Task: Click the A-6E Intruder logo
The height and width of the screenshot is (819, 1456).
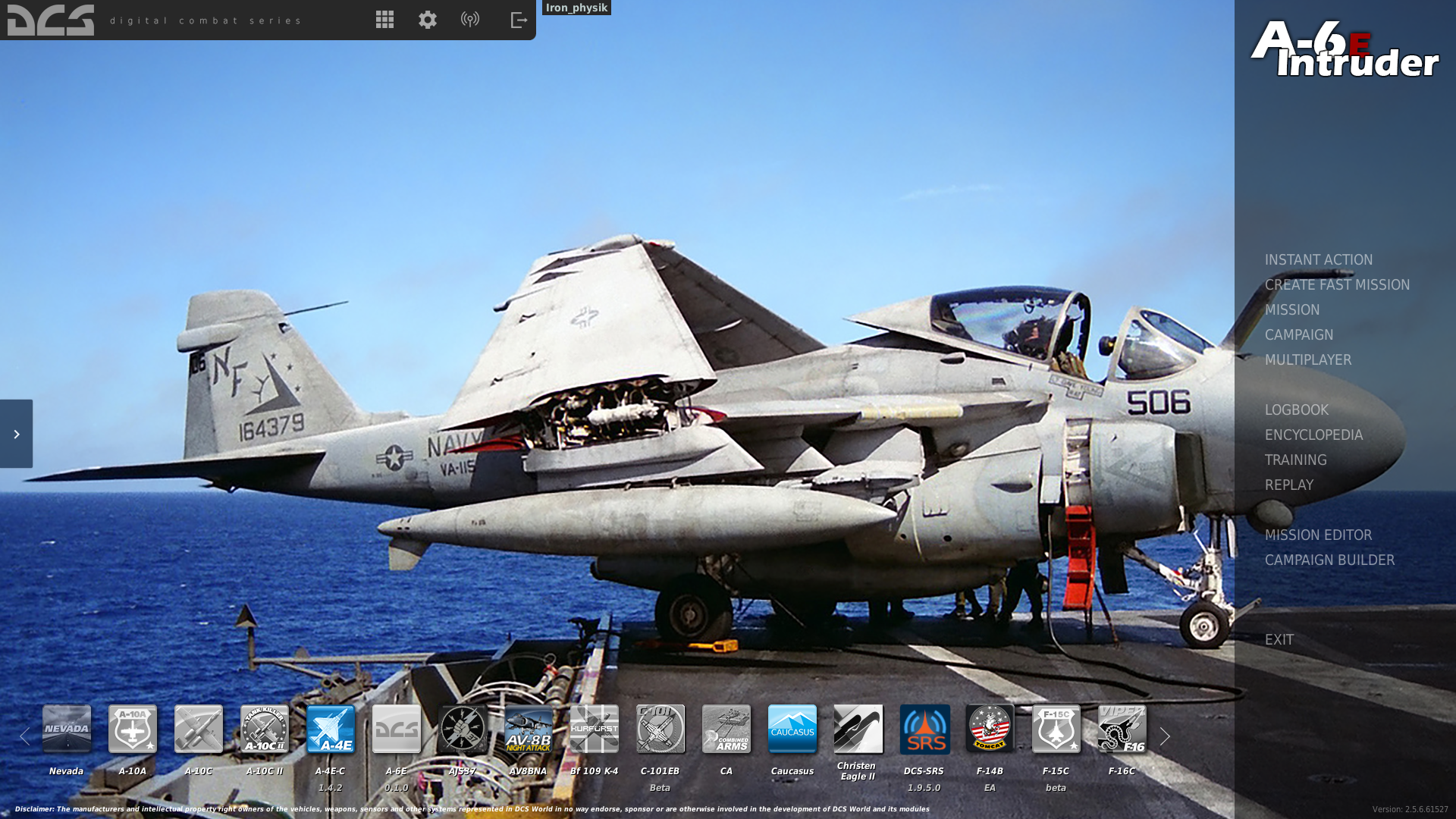Action: point(1345,49)
